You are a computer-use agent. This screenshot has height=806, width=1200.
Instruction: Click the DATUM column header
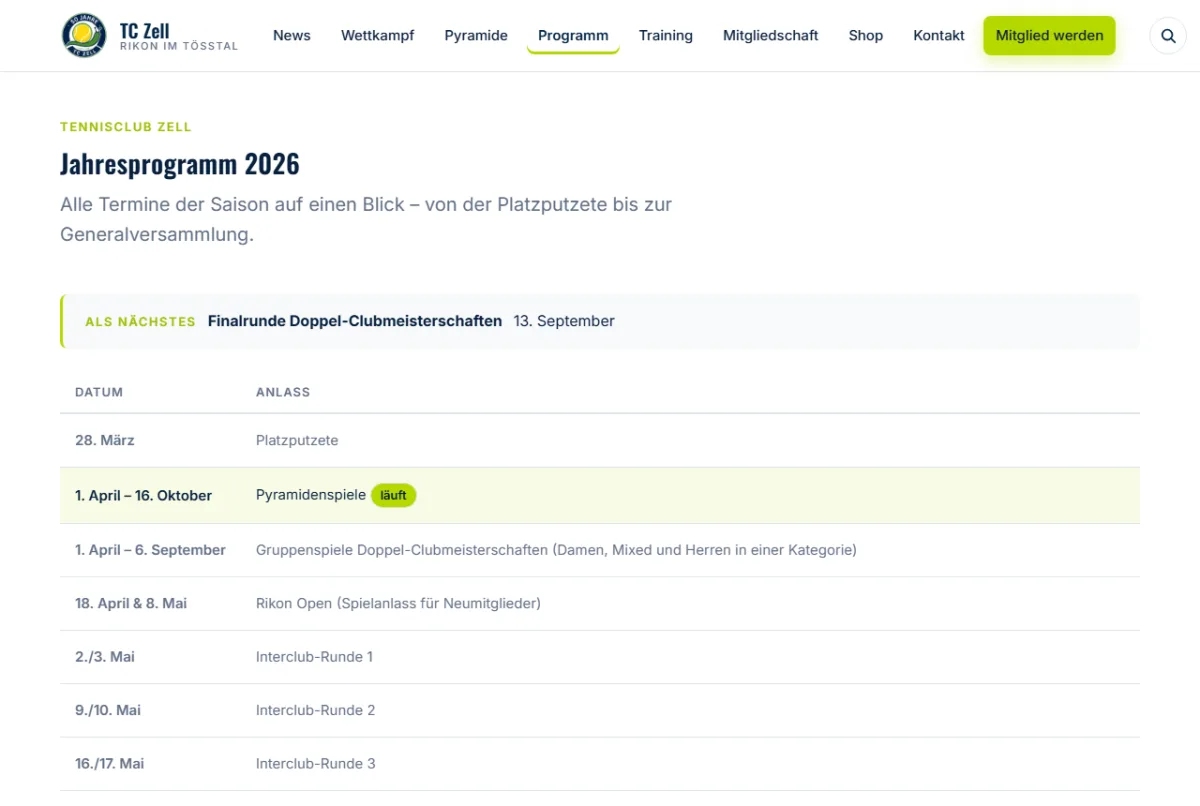pos(99,392)
